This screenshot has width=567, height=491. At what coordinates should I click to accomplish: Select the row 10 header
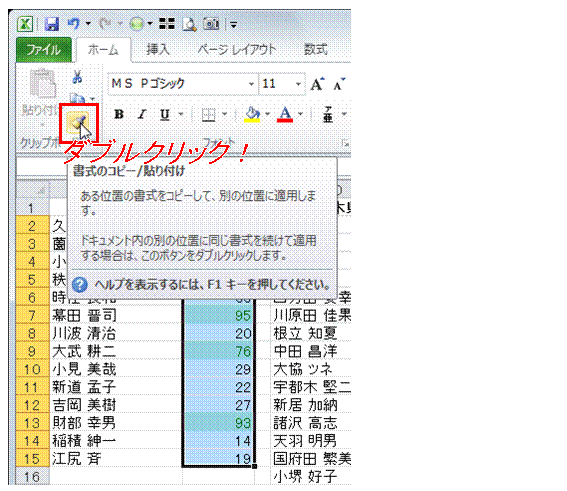click(x=33, y=369)
